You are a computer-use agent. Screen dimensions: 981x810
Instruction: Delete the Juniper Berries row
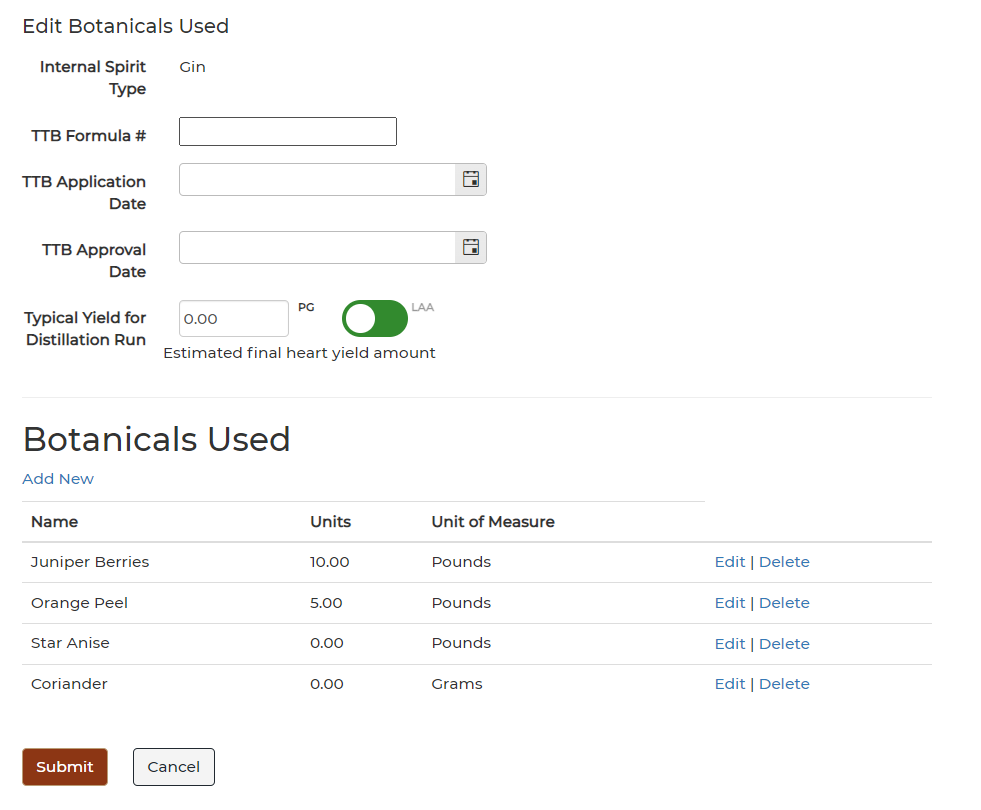coord(784,562)
